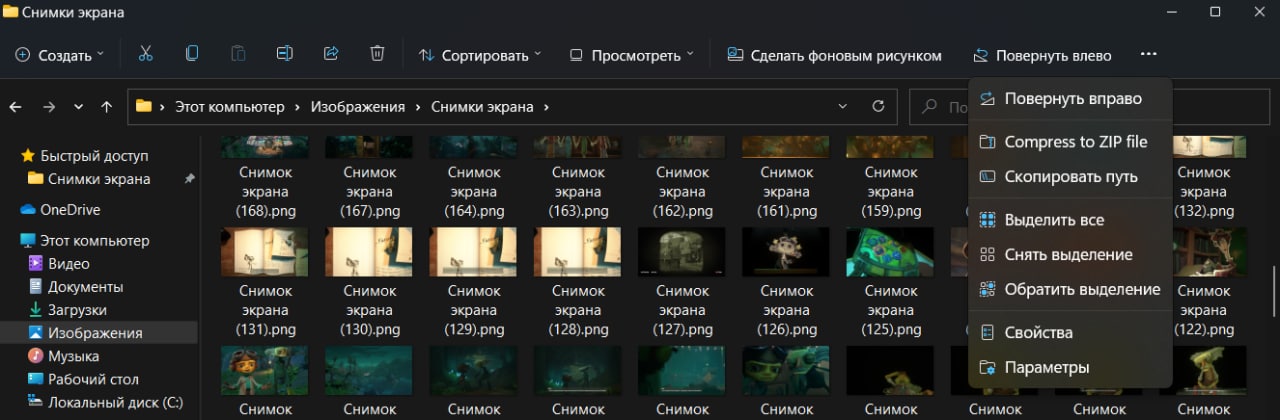Click file name Снимок экрана (168).png
Screen dimensions: 1280x420
(265, 192)
